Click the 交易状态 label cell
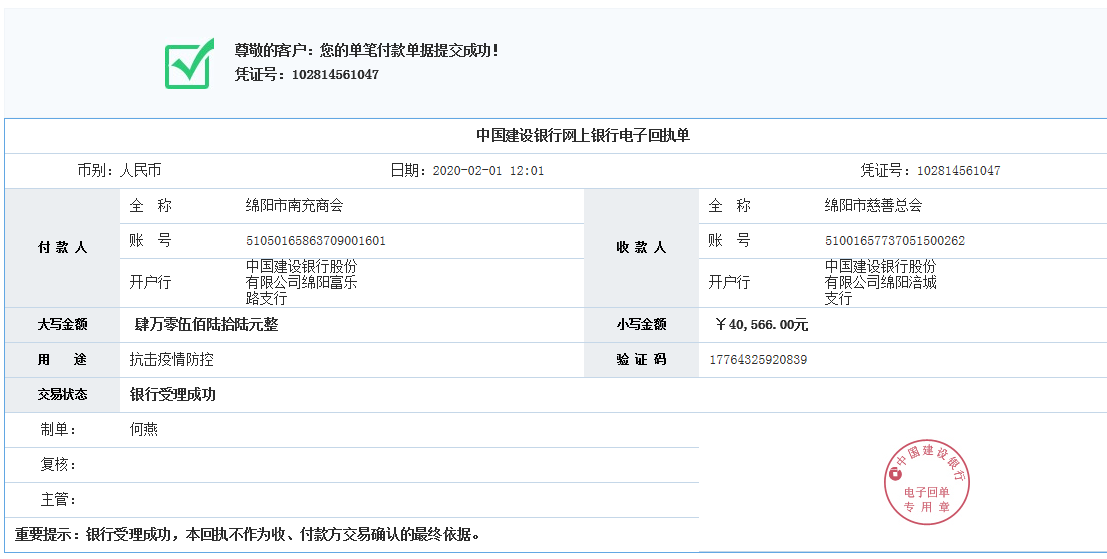 click(62, 395)
